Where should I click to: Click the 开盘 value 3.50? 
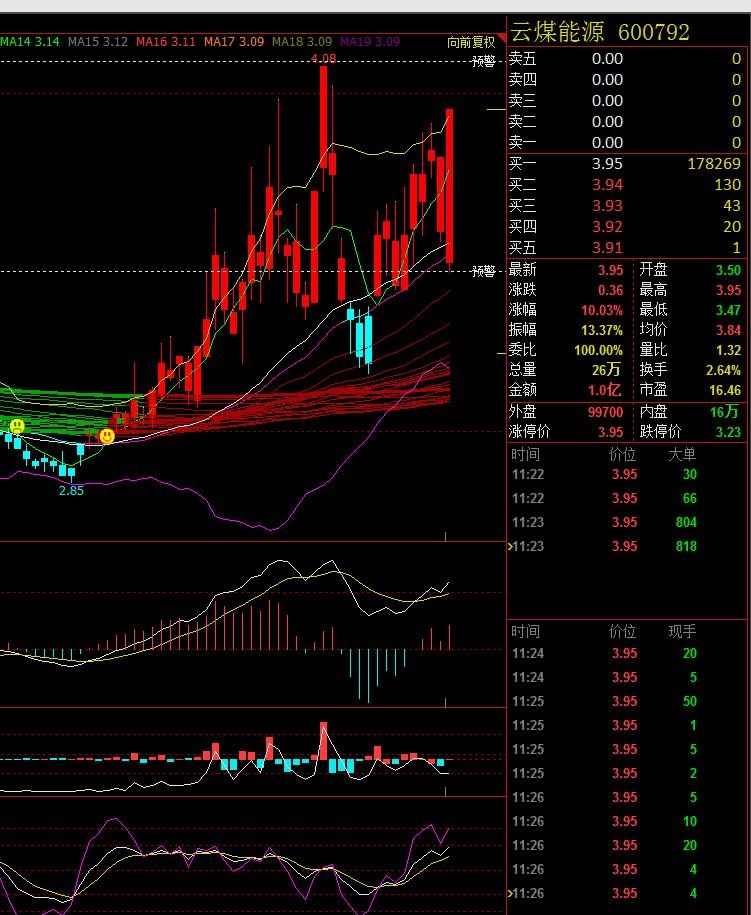[728, 270]
